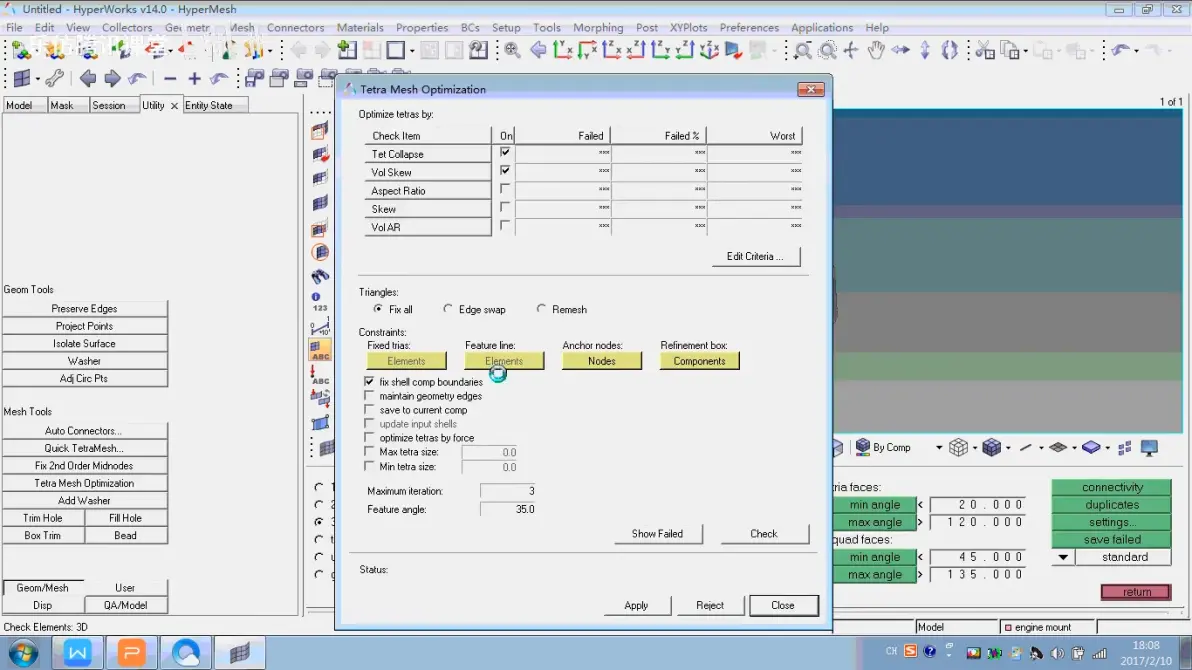
Task: Expand the grid view icon dropdown arrow
Action: (x=37, y=78)
